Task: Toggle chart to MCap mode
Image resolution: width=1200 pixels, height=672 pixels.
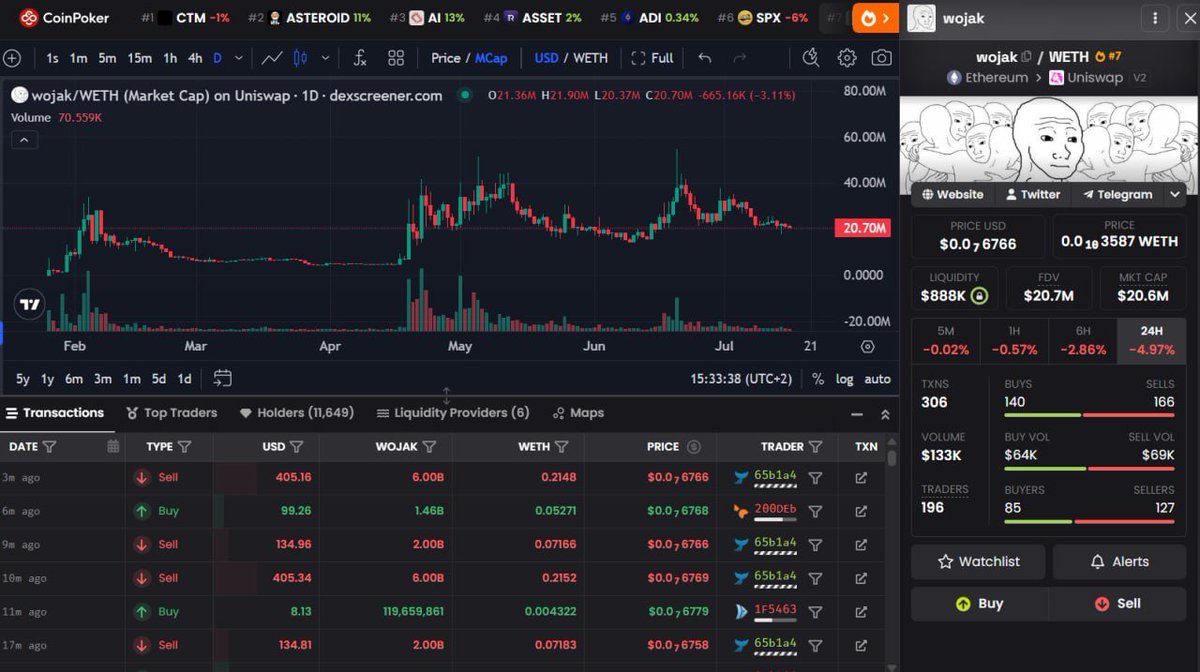Action: (x=491, y=58)
